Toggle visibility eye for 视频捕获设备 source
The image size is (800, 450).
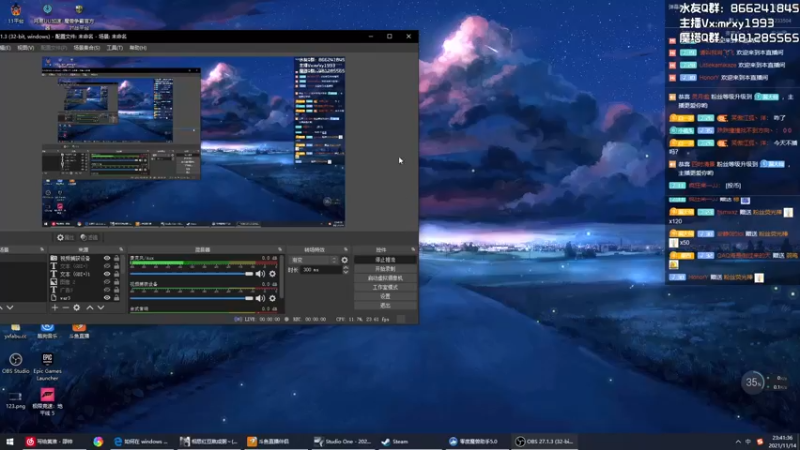[107, 258]
